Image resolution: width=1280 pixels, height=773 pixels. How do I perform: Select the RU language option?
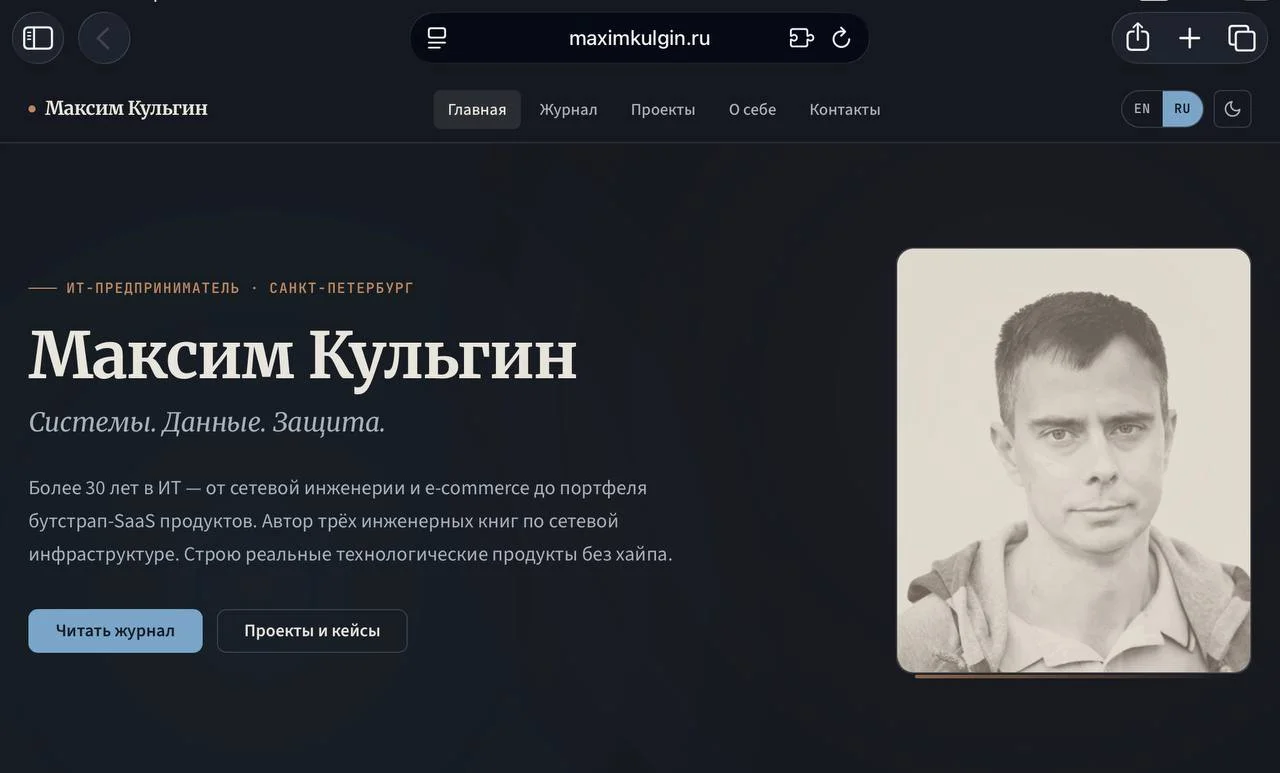tap(1183, 109)
